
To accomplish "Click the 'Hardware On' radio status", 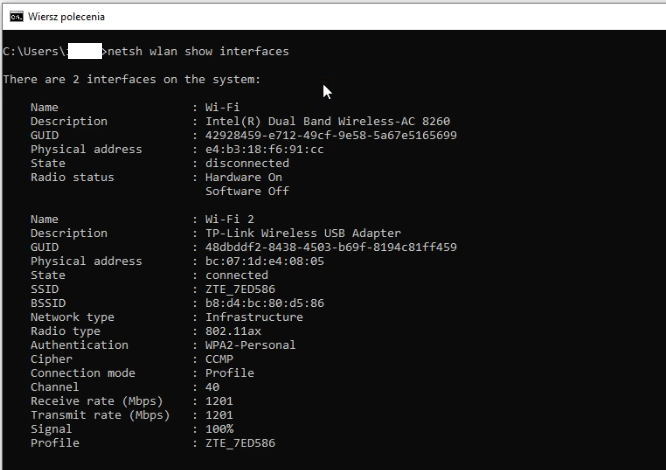I will tap(244, 177).
